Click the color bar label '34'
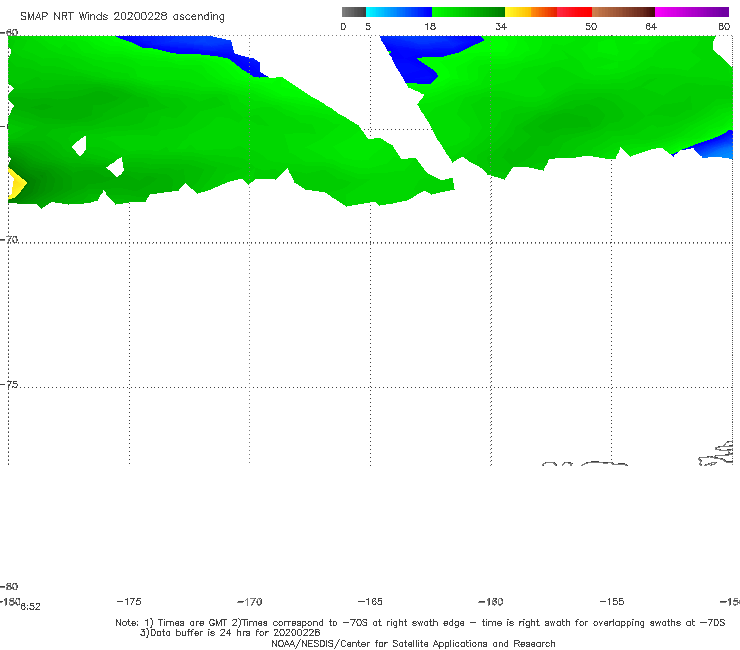 (501, 26)
